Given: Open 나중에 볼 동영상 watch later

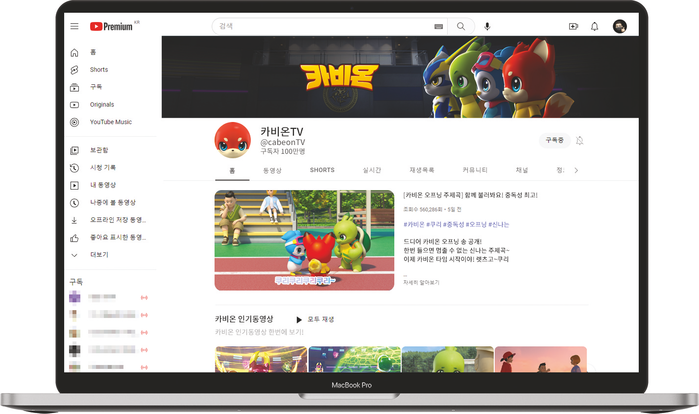Looking at the screenshot, I should pos(111,202).
